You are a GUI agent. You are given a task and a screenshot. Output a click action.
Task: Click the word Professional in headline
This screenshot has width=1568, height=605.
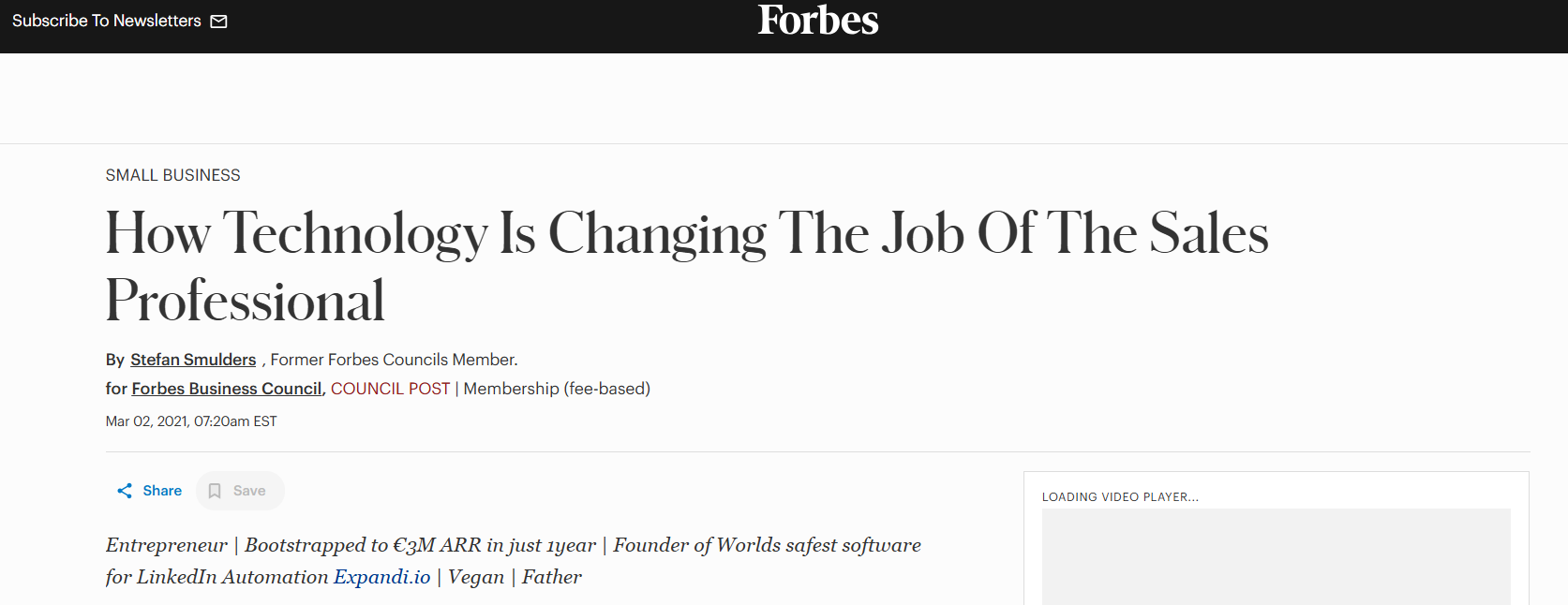tap(246, 302)
